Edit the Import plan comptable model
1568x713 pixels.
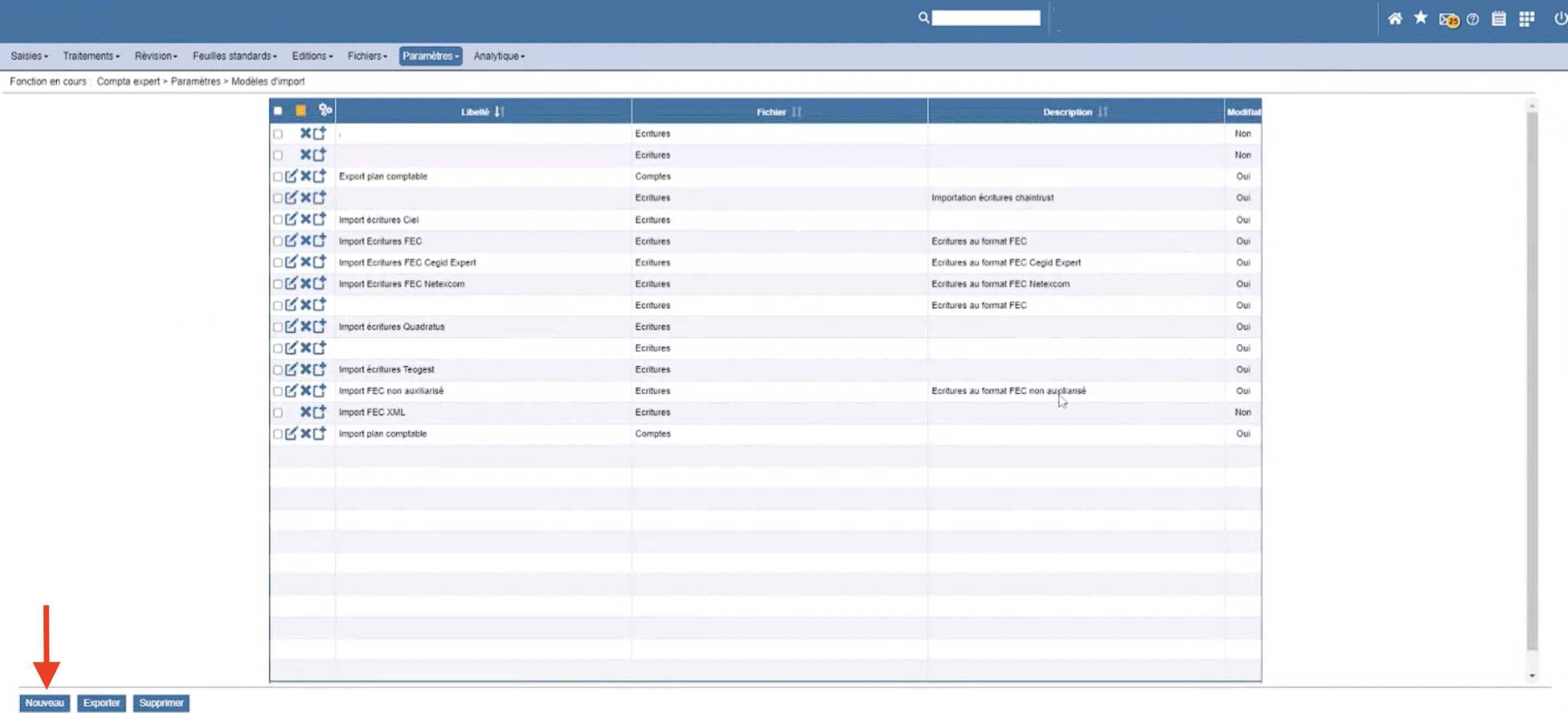coord(291,433)
